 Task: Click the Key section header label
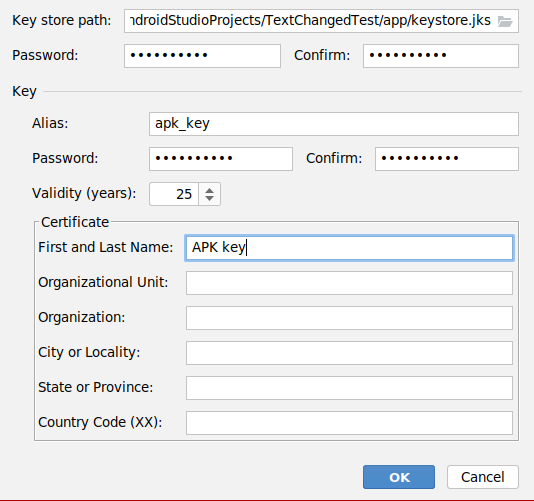click(24, 91)
